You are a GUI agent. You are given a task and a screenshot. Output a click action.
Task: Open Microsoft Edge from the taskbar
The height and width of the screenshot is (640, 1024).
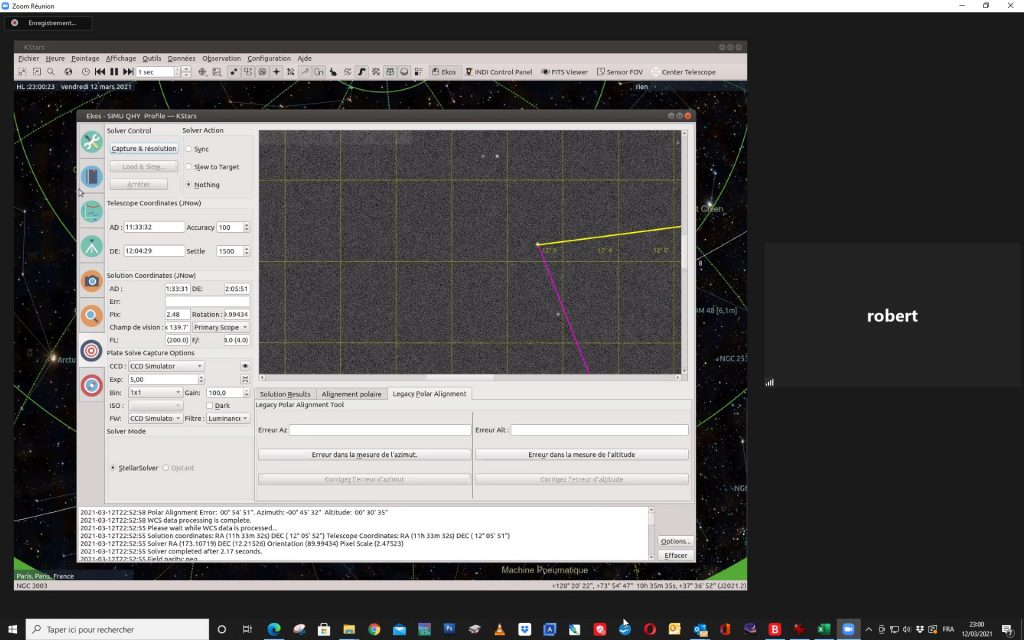[x=274, y=629]
